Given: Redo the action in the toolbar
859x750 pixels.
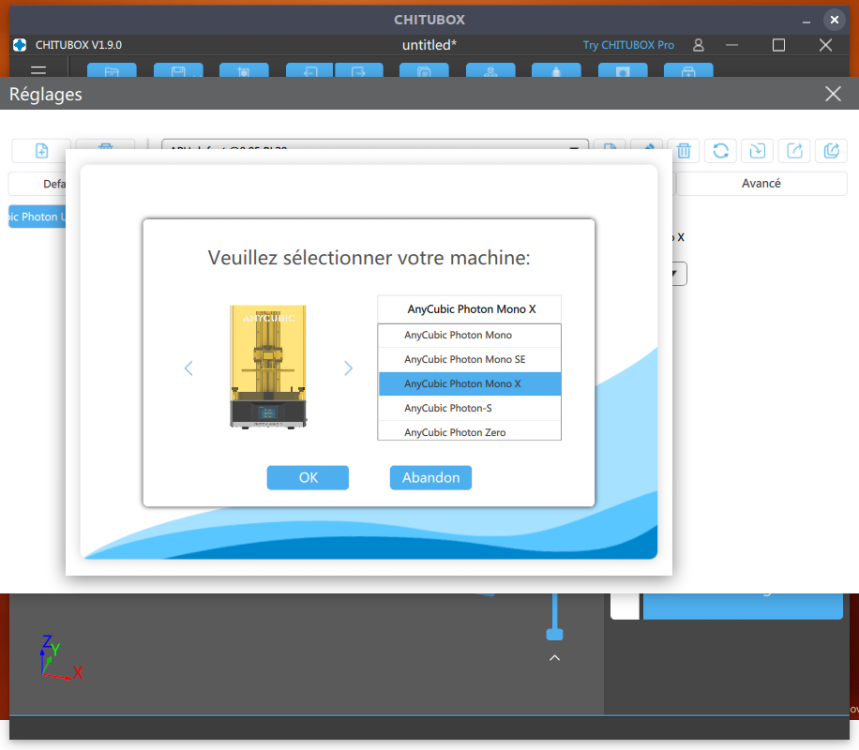Looking at the screenshot, I should (359, 70).
